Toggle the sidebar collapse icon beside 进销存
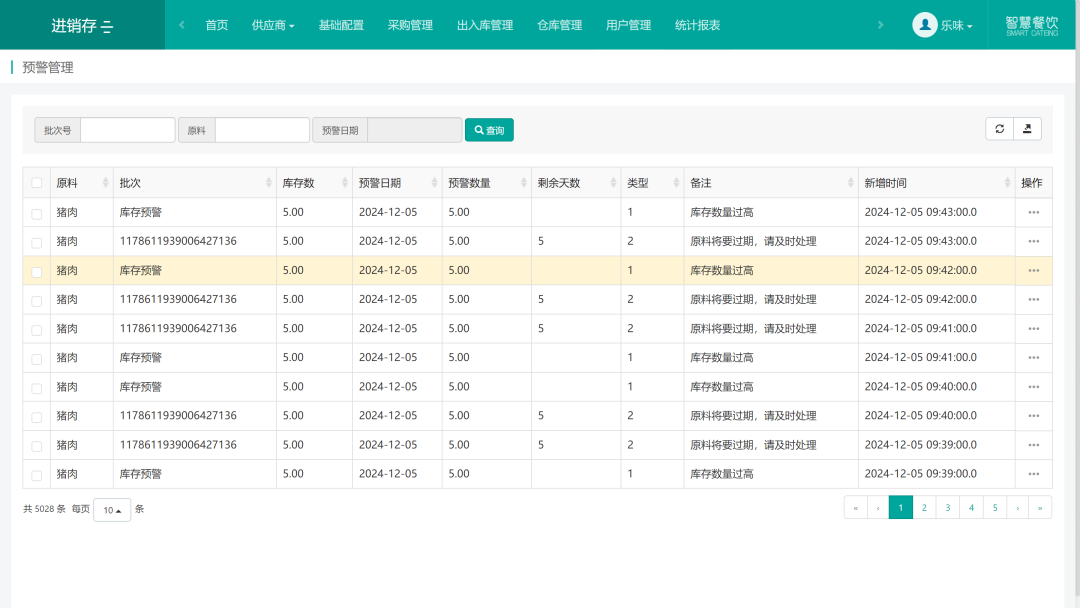1080x608 pixels. pos(107,27)
